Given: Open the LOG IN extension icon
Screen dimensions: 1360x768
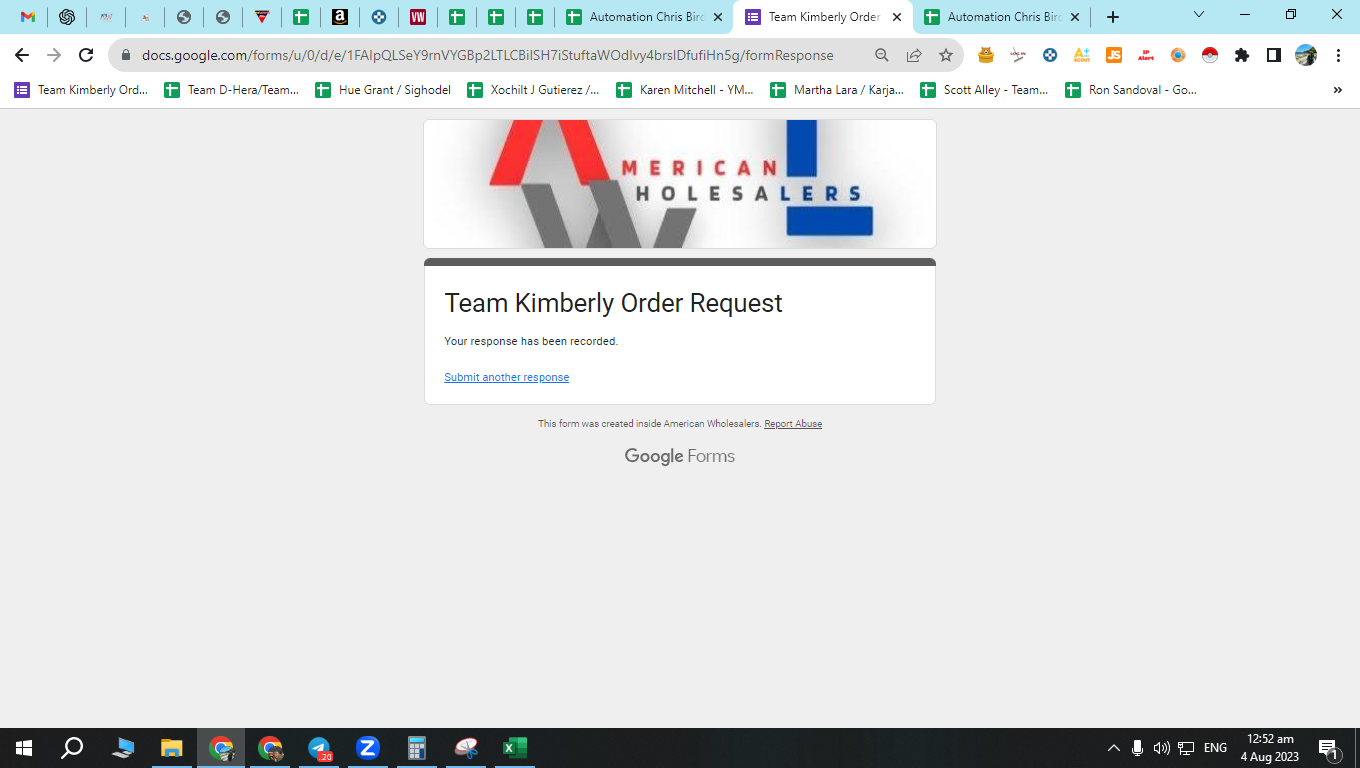Looking at the screenshot, I should (1018, 56).
